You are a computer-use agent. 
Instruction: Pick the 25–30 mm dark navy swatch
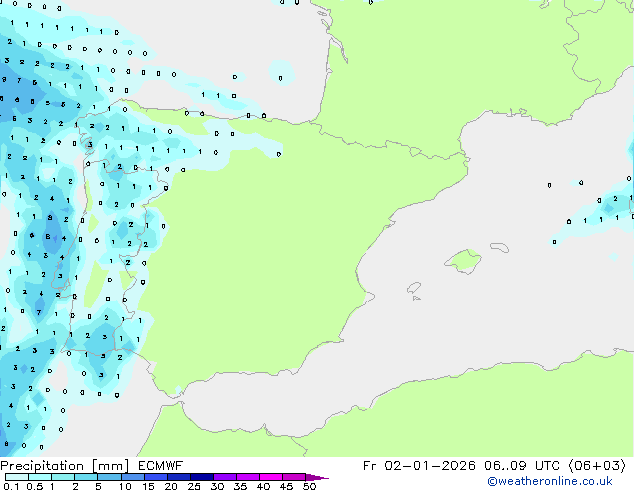click(x=201, y=477)
